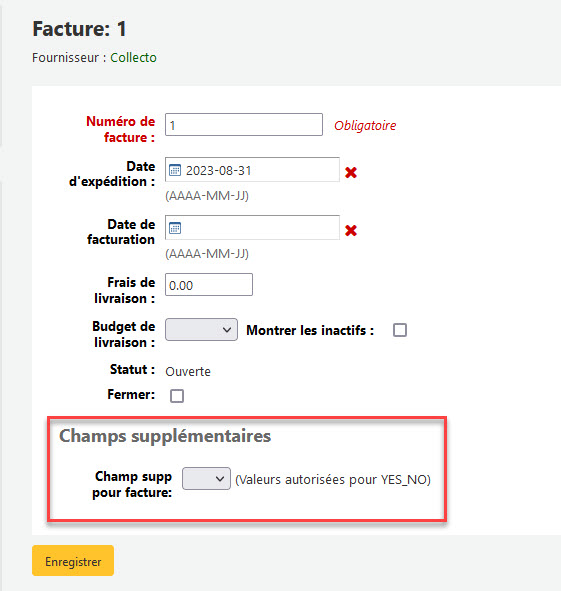Click the Date d'expédition label
Viewport: 561px width, 591px height.
[x=112, y=174]
